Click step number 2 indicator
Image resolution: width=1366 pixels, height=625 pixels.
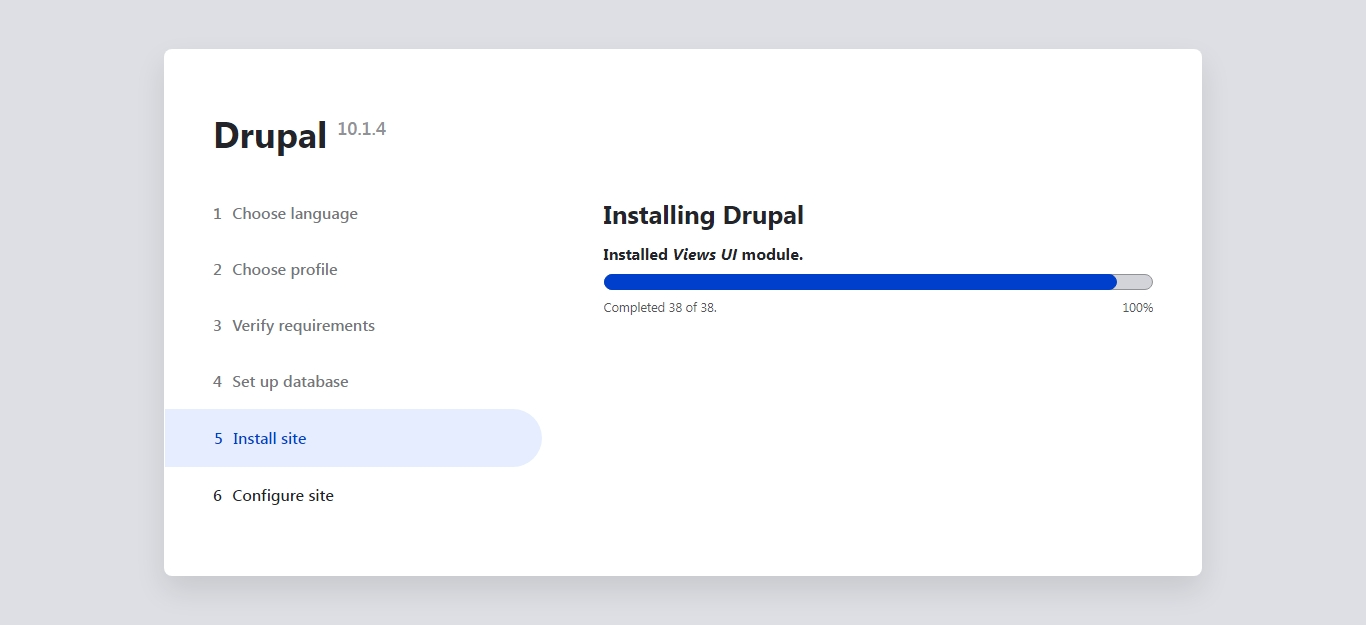pyautogui.click(x=216, y=269)
